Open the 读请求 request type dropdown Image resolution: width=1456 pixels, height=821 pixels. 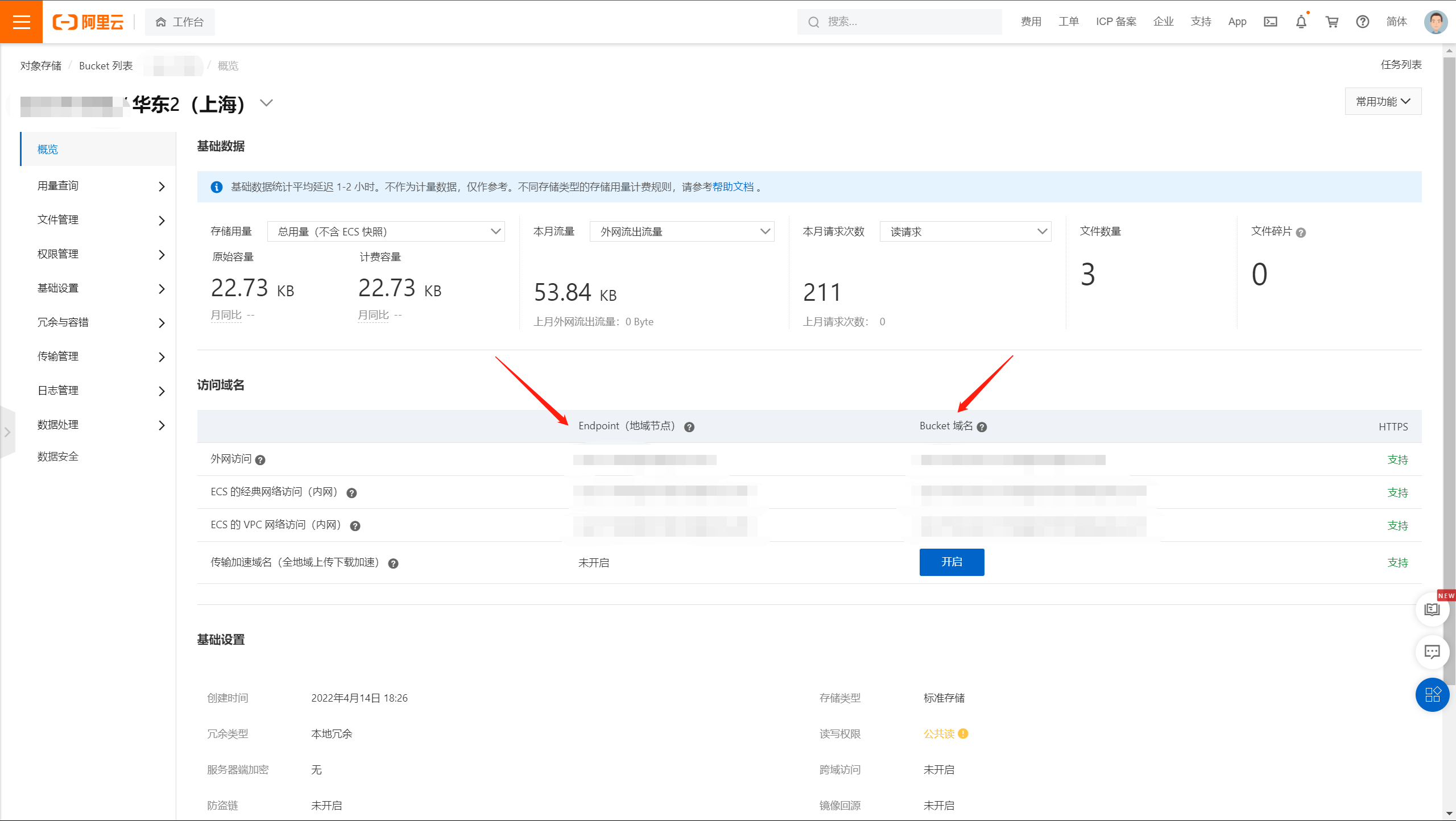click(965, 231)
